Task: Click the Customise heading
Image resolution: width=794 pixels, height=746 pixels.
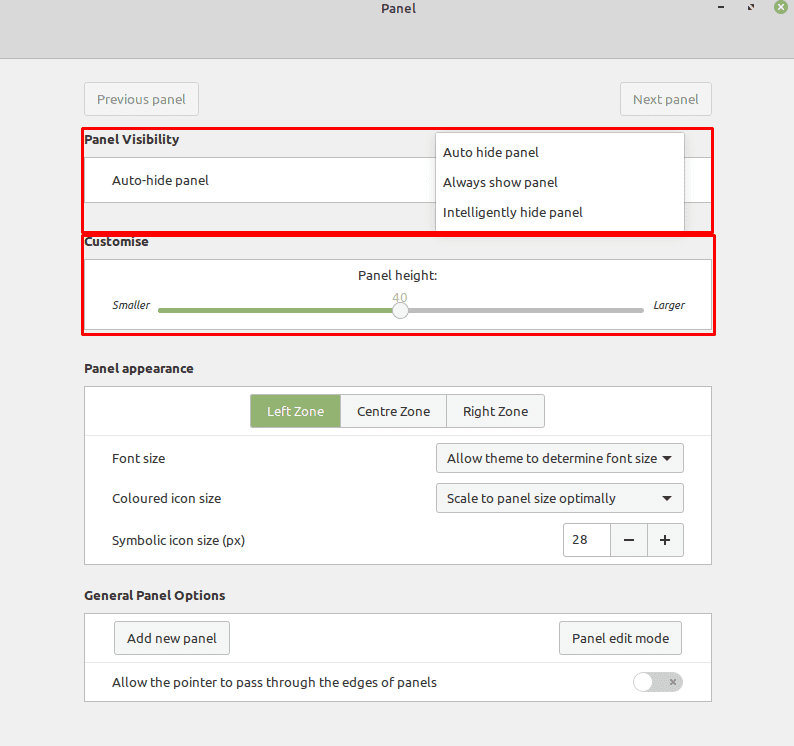Action: [116, 242]
